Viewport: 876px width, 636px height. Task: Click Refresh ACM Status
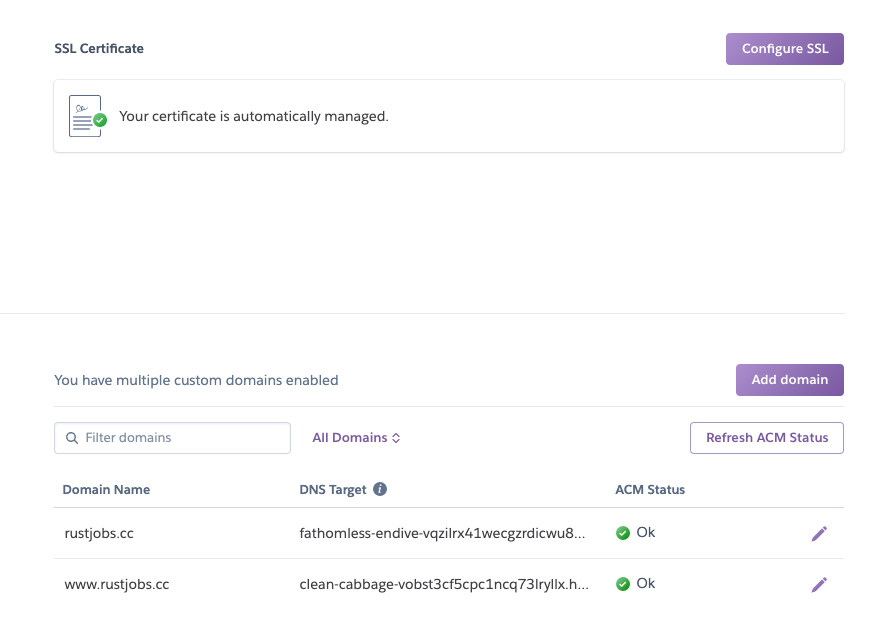point(766,437)
